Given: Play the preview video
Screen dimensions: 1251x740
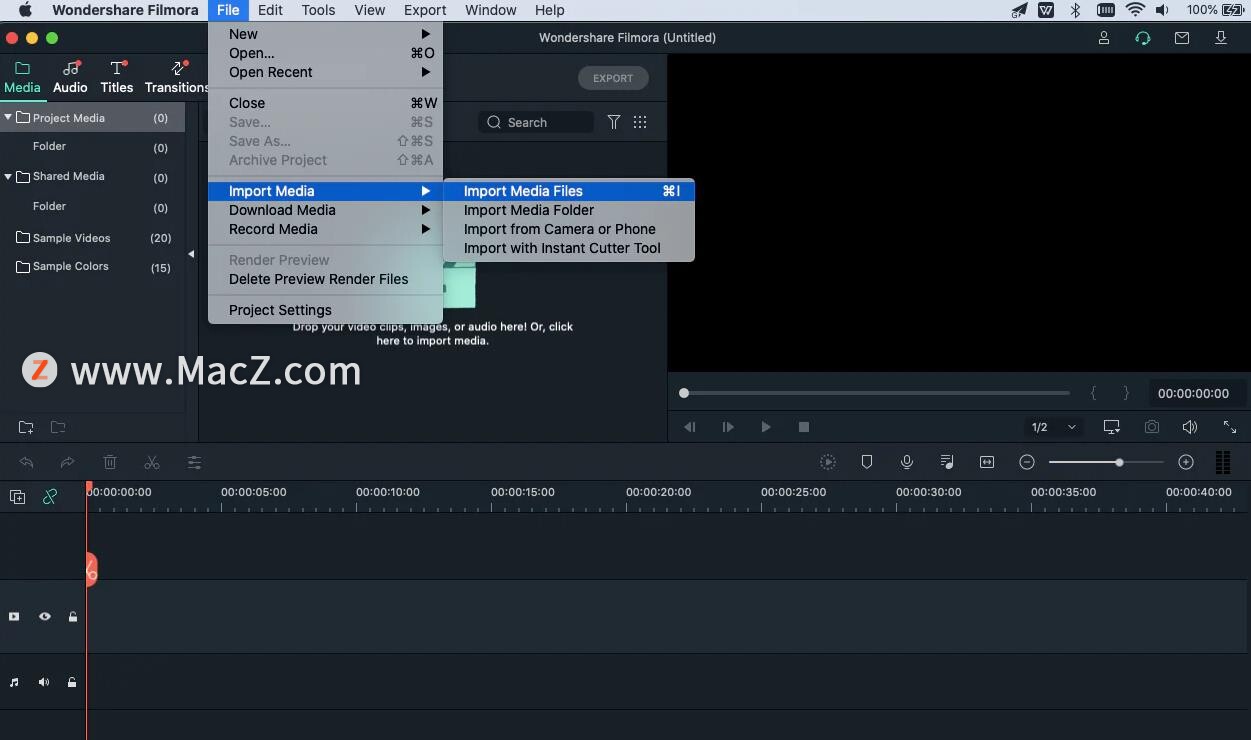Looking at the screenshot, I should click(x=766, y=427).
